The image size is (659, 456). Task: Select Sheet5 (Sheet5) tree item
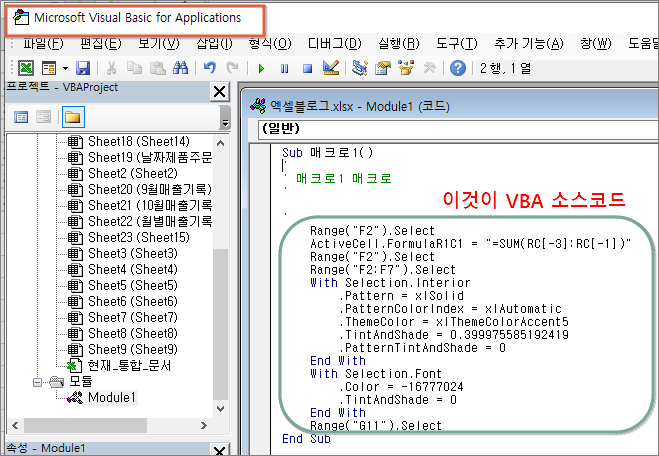(133, 285)
